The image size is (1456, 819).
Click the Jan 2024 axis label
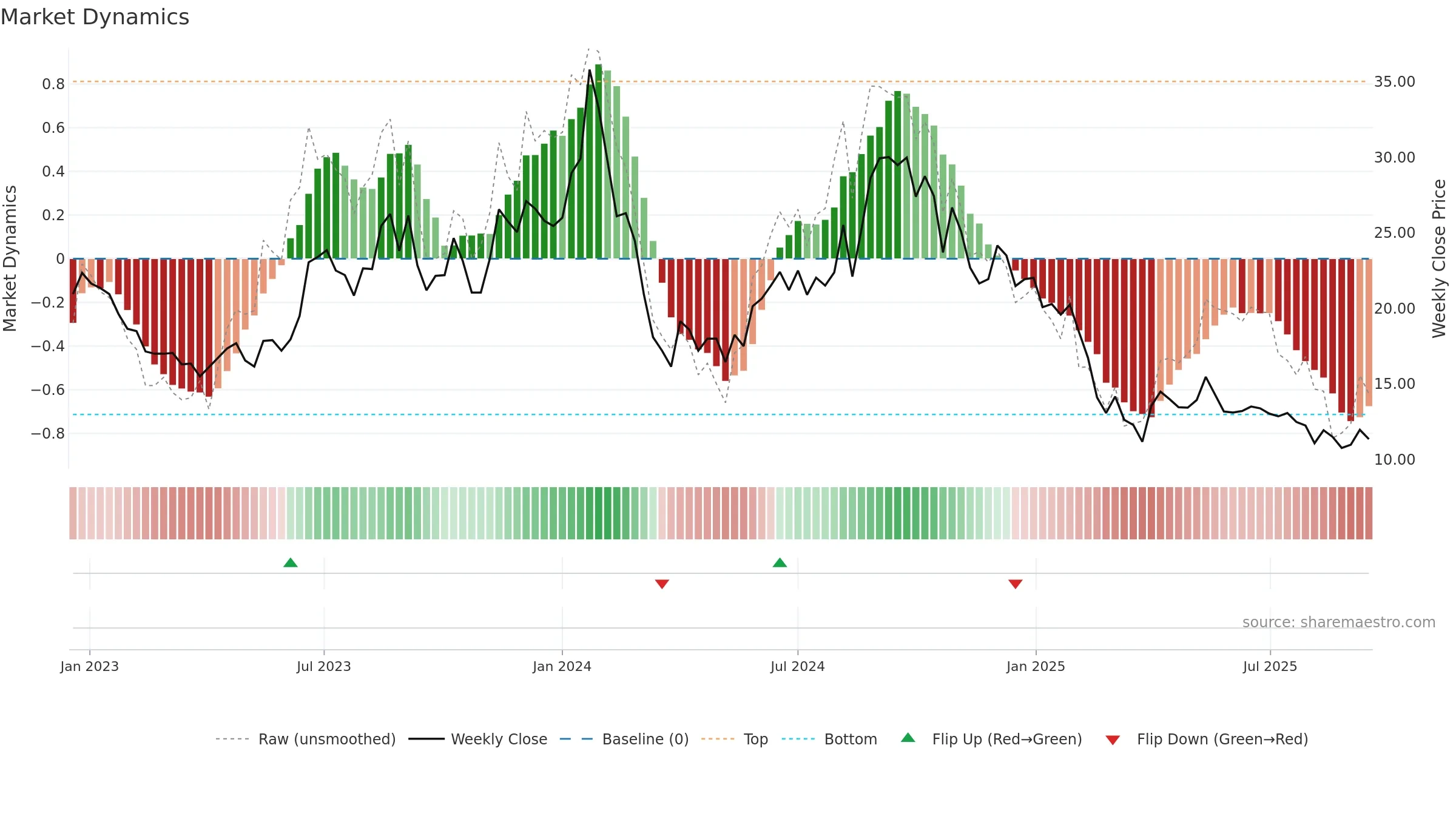click(562, 666)
